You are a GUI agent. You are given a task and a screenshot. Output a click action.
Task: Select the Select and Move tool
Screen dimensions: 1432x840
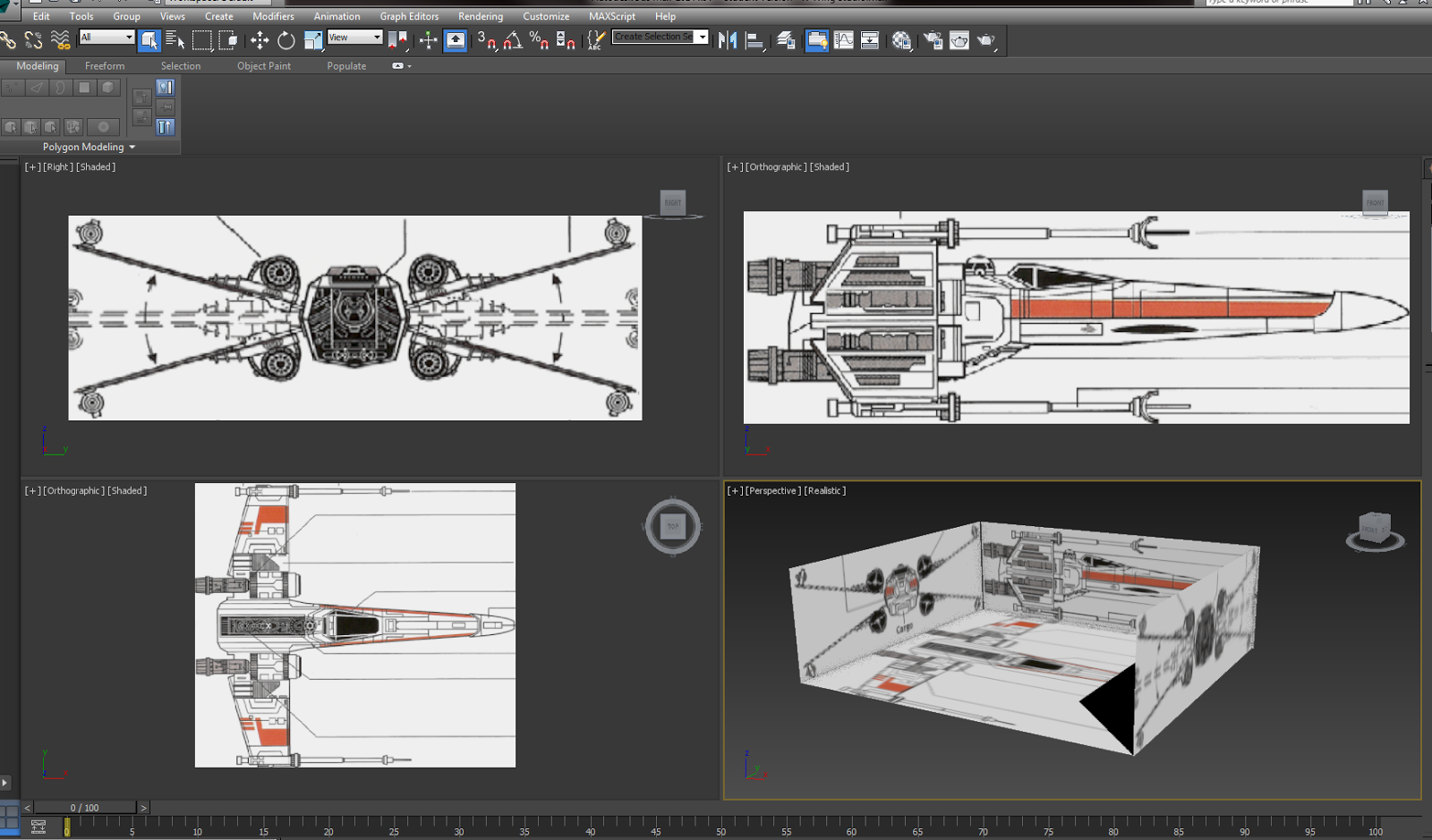259,40
